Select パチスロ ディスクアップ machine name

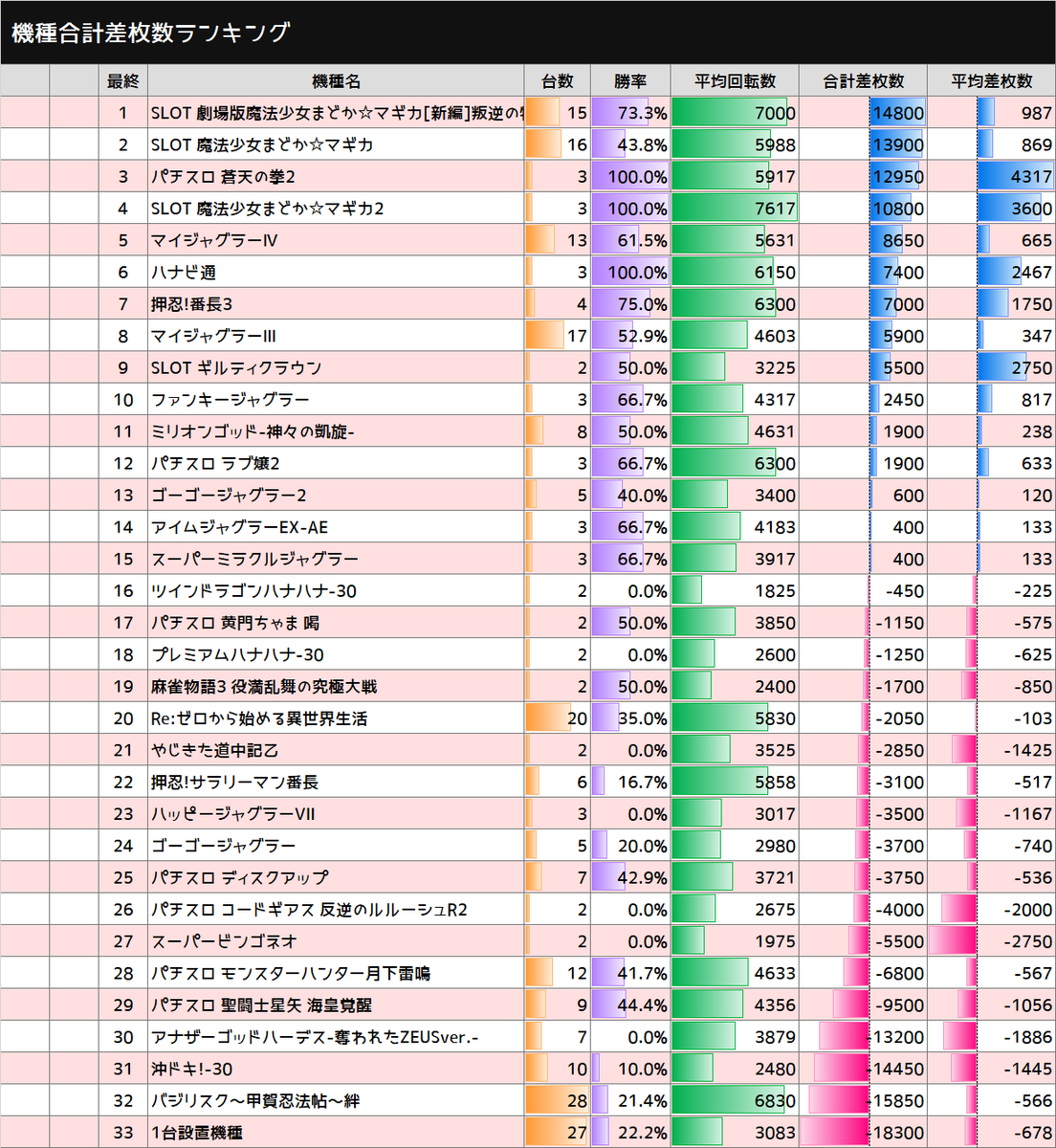coord(239,878)
